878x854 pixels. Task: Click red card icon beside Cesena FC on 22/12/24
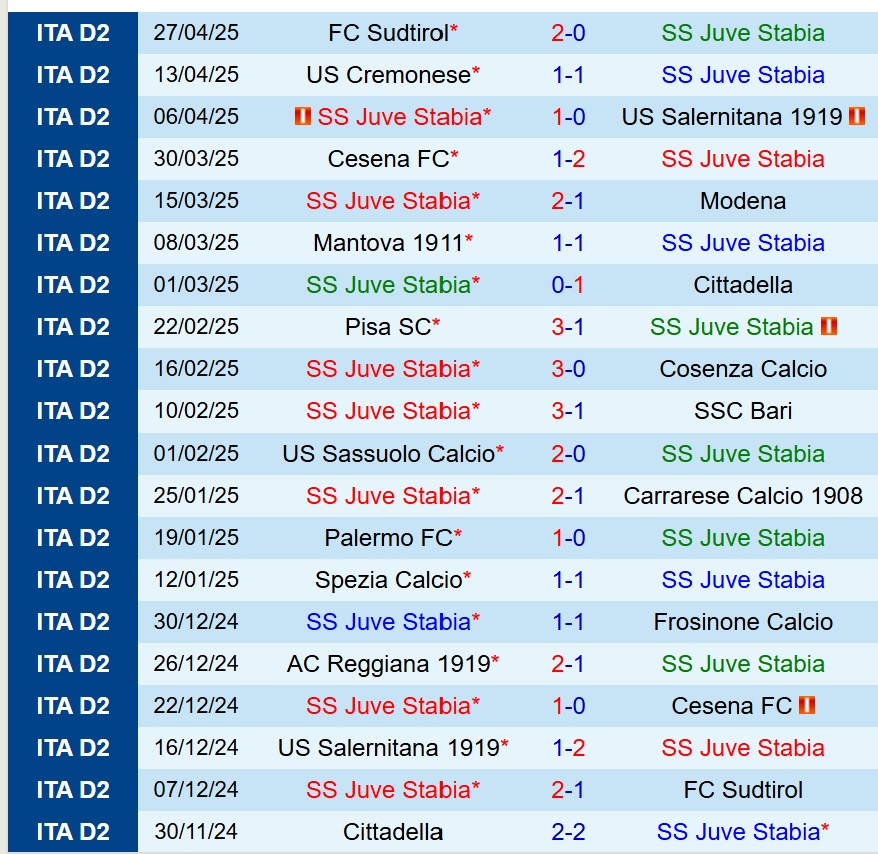click(x=808, y=705)
